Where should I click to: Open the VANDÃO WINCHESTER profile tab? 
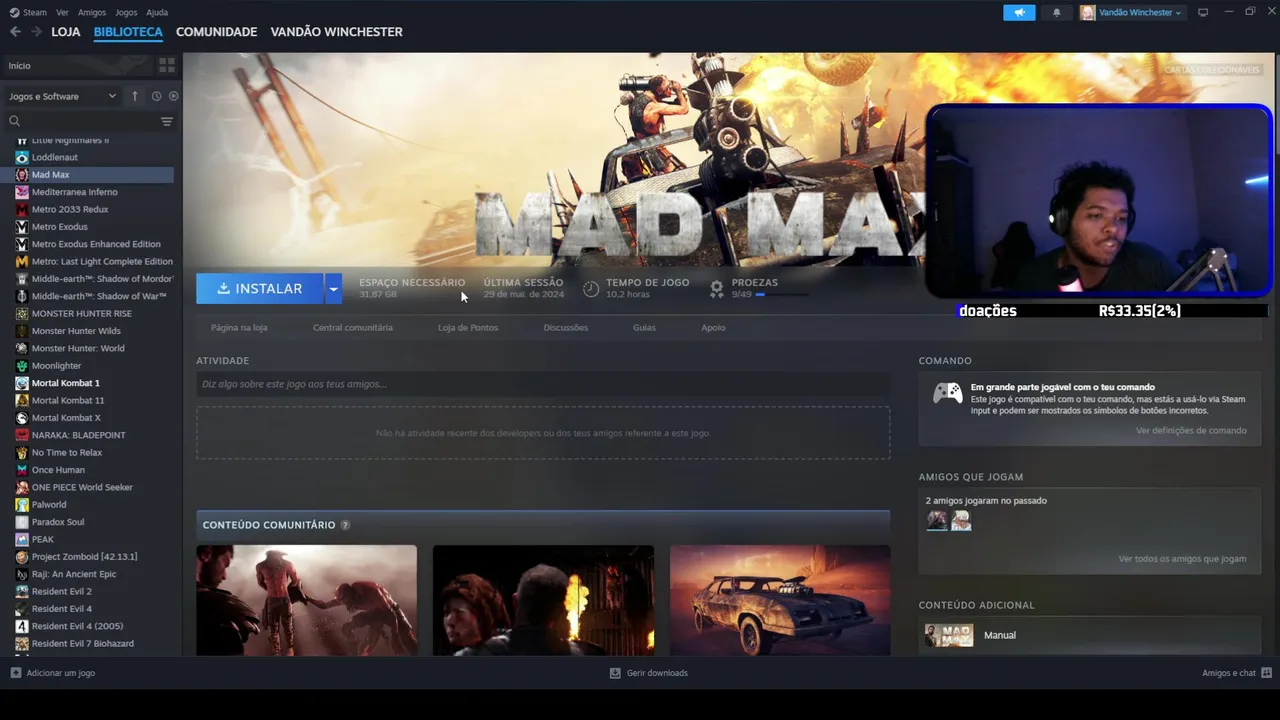click(336, 32)
